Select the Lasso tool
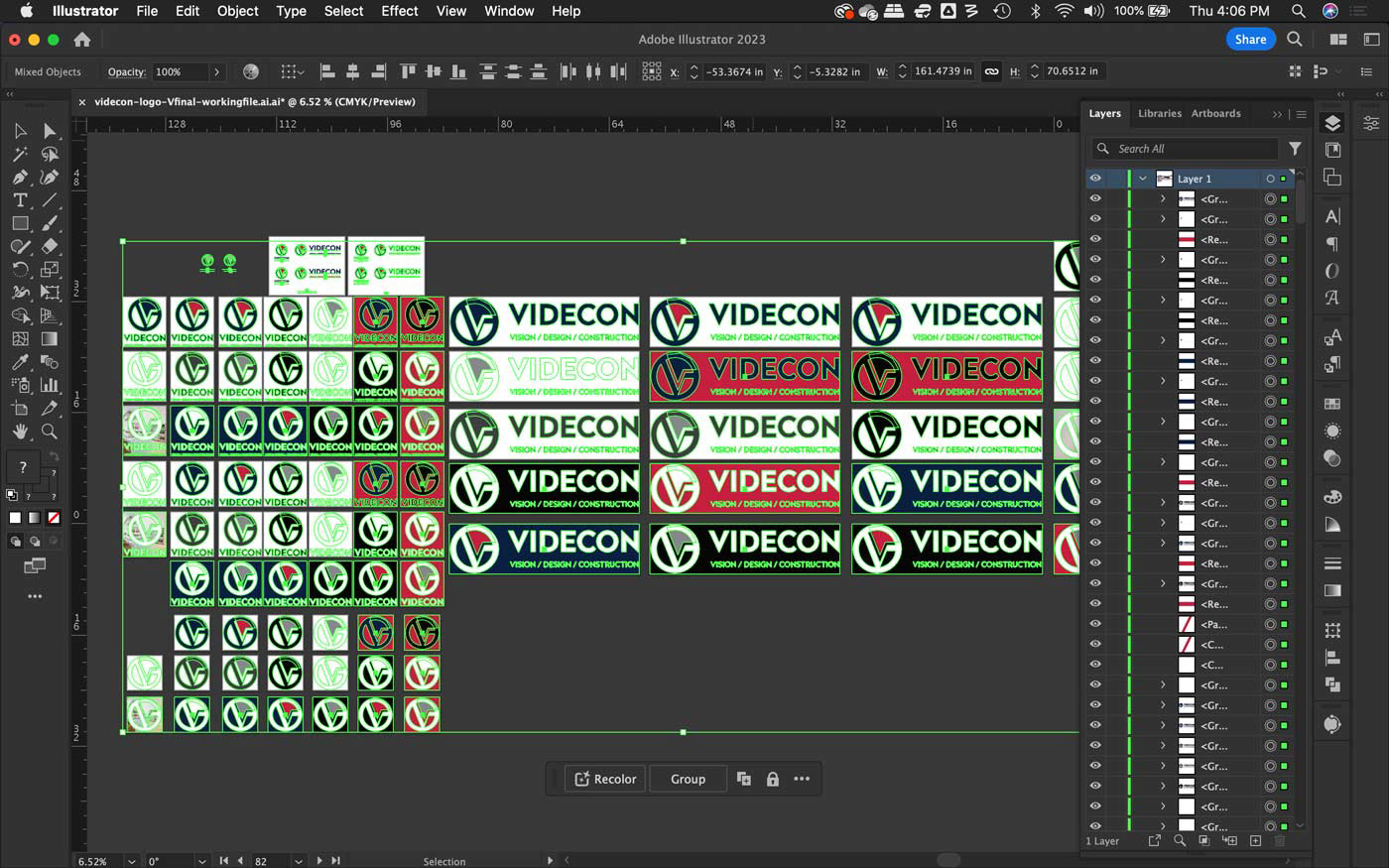The image size is (1389, 868). click(x=50, y=154)
